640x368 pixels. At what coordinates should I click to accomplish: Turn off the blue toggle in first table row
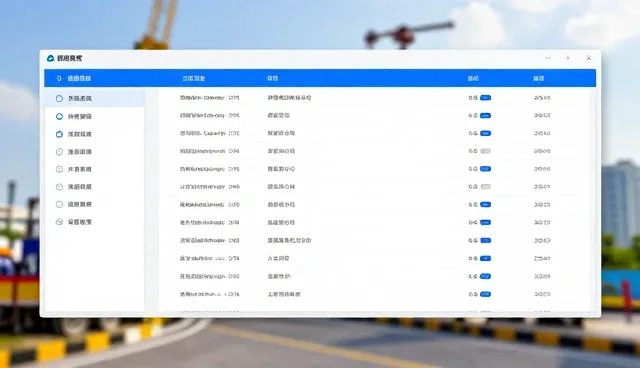point(485,98)
